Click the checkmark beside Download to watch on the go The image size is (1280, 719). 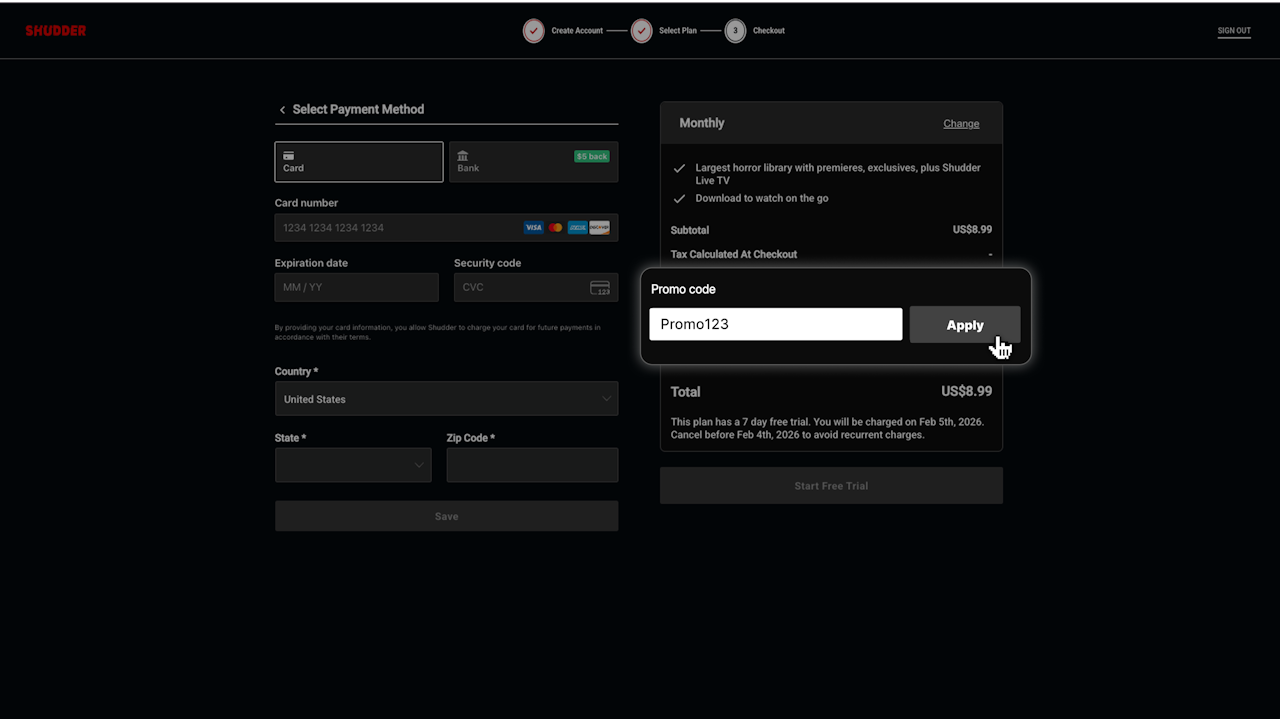click(x=679, y=198)
